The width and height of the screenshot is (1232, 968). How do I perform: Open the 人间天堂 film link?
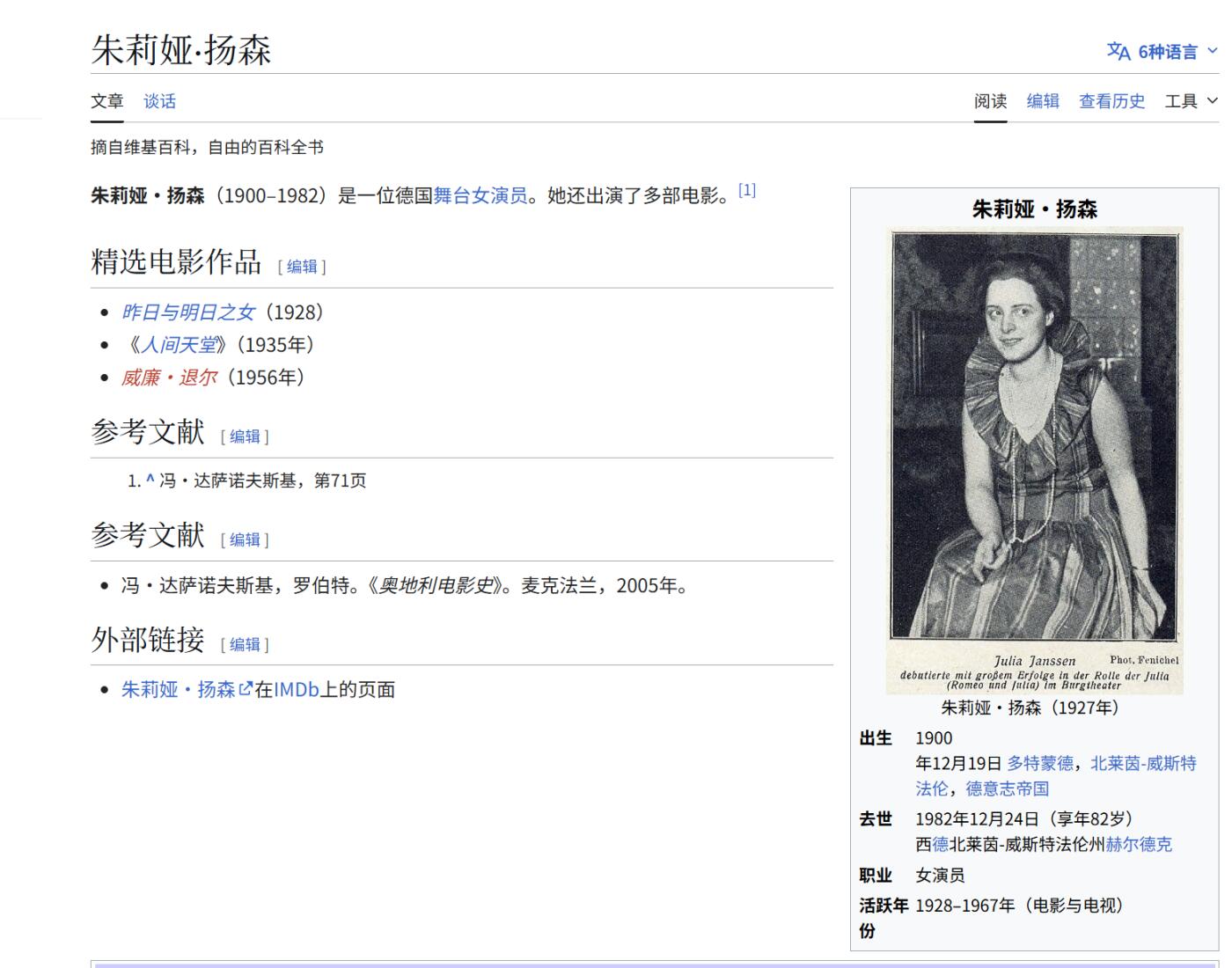179,345
